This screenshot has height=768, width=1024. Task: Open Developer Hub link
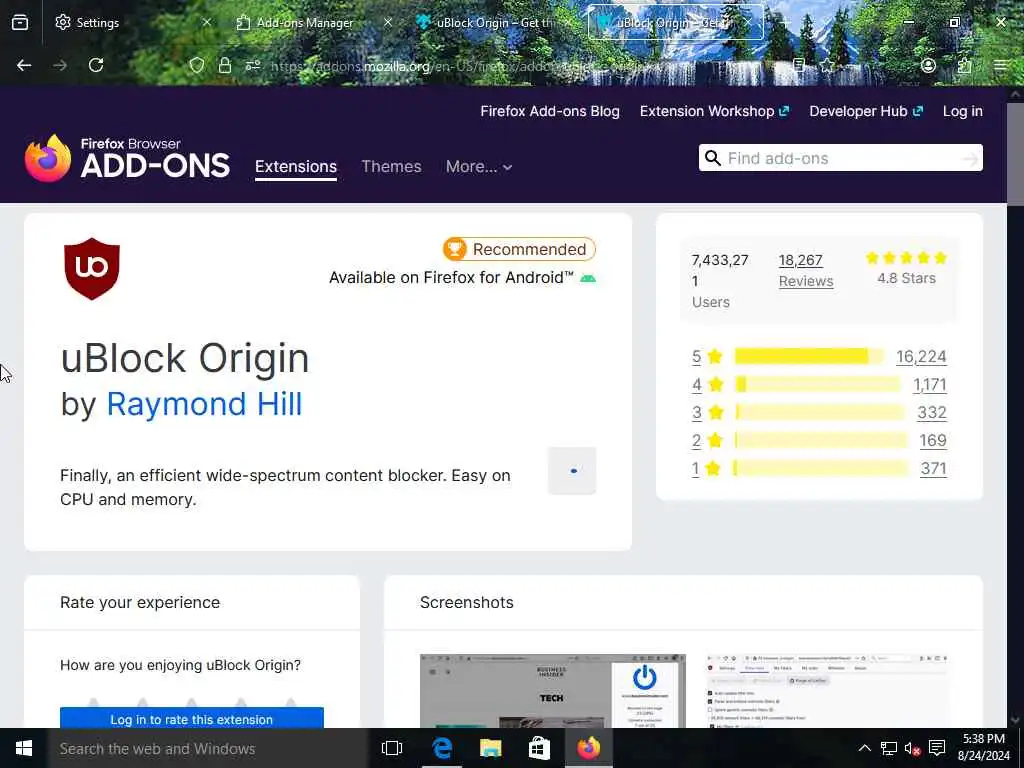(x=866, y=111)
